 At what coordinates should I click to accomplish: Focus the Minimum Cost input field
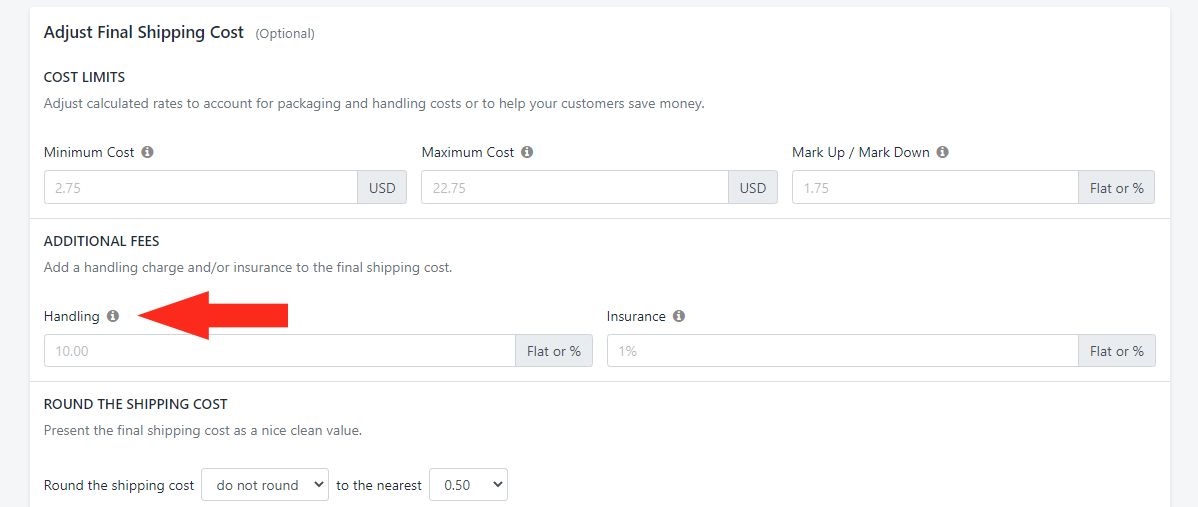pyautogui.click(x=200, y=187)
